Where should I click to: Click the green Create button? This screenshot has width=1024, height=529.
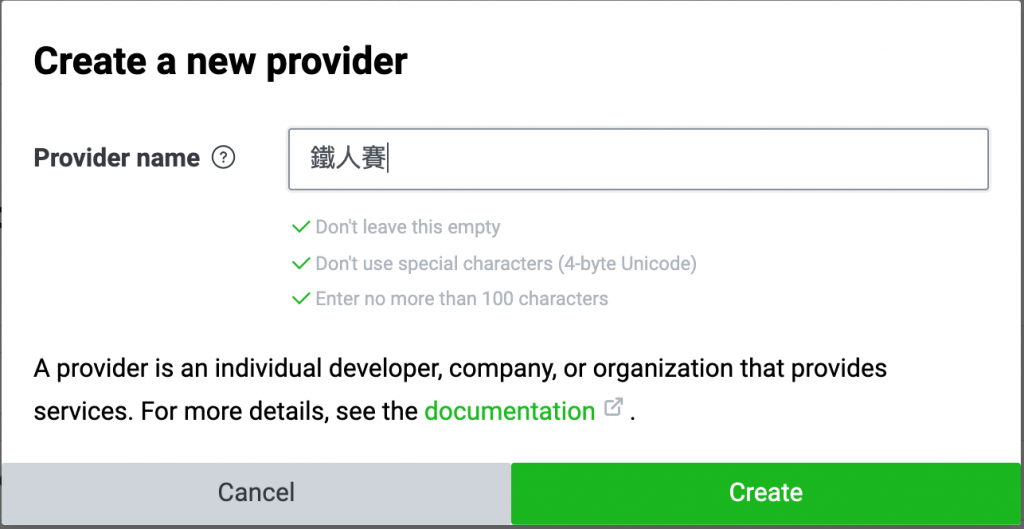point(765,492)
